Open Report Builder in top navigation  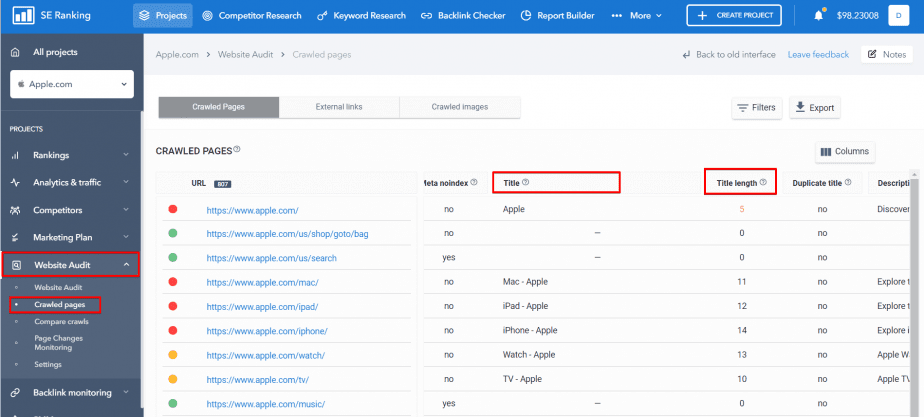(x=557, y=16)
